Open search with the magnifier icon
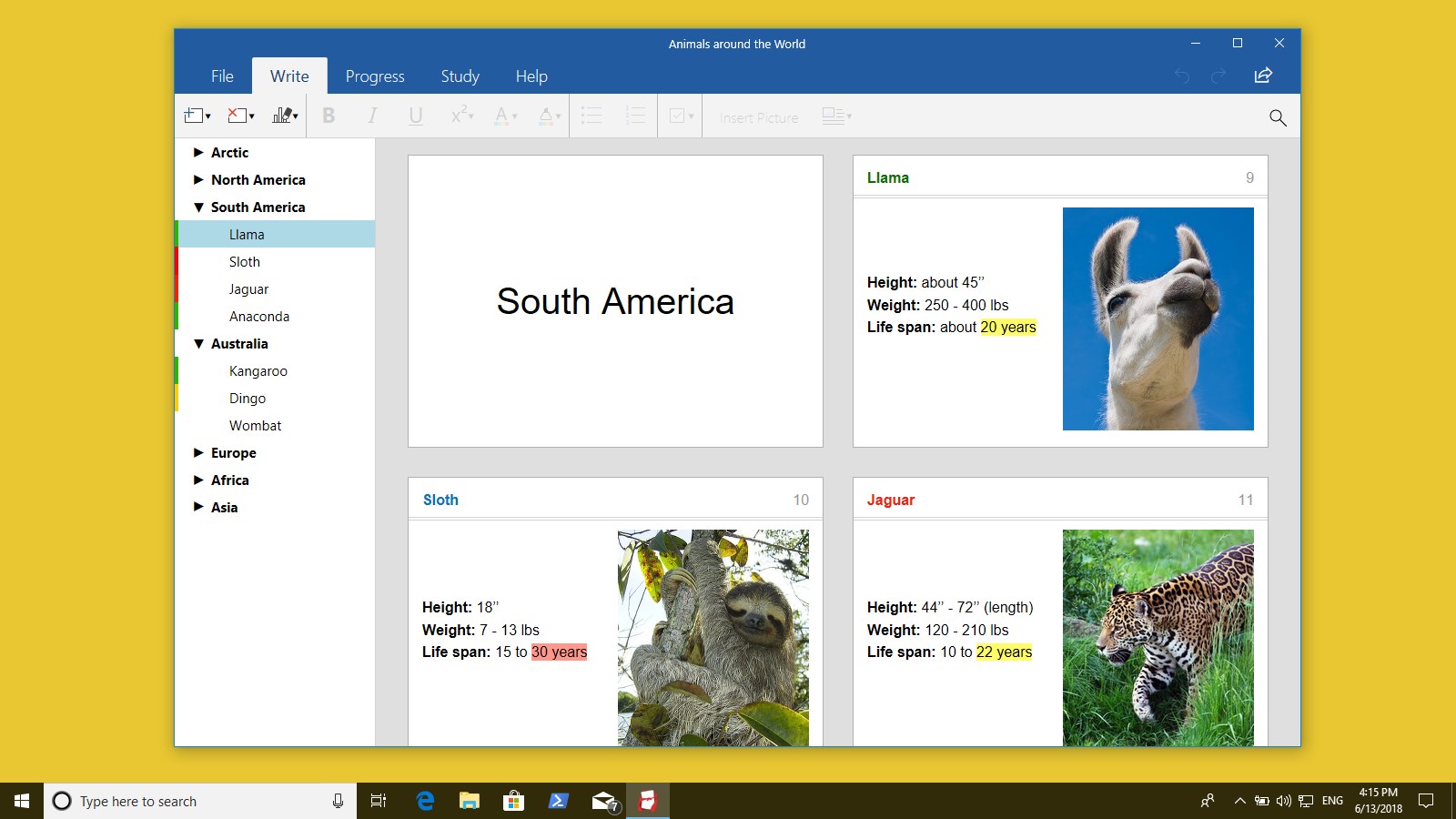Screen dimensions: 1456x819 pyautogui.click(x=1277, y=116)
